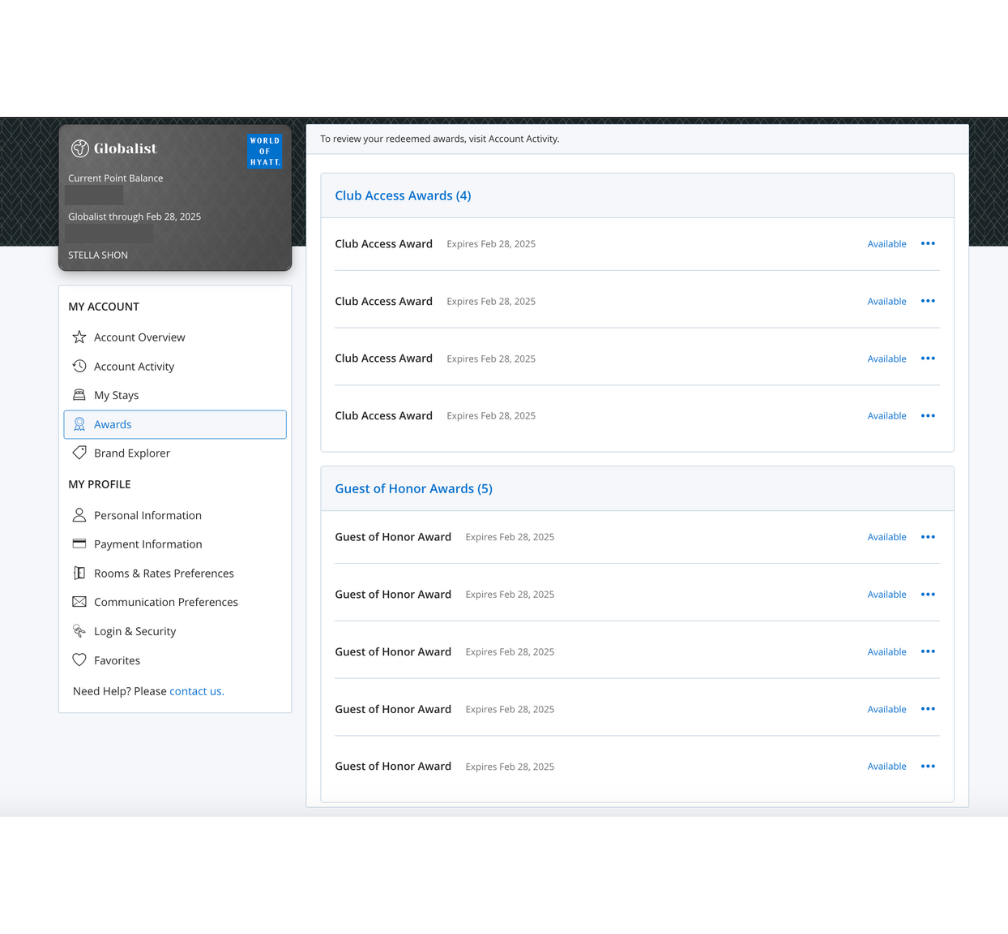
Task: Click the 'Need Help? Please' text
Action: 120,691
